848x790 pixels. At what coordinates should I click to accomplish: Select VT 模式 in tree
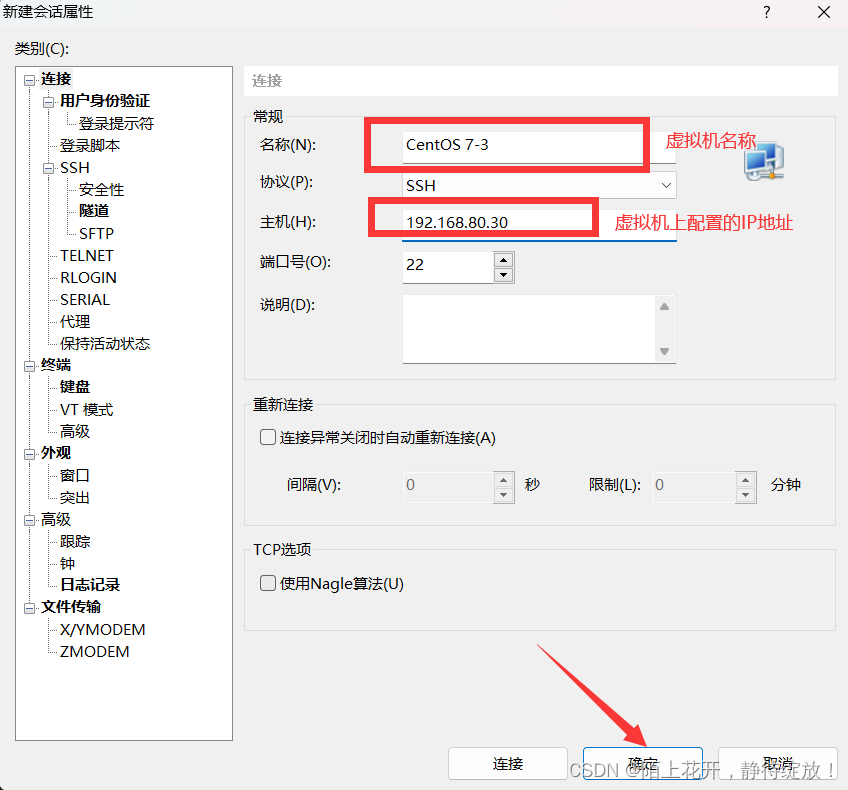[87, 410]
